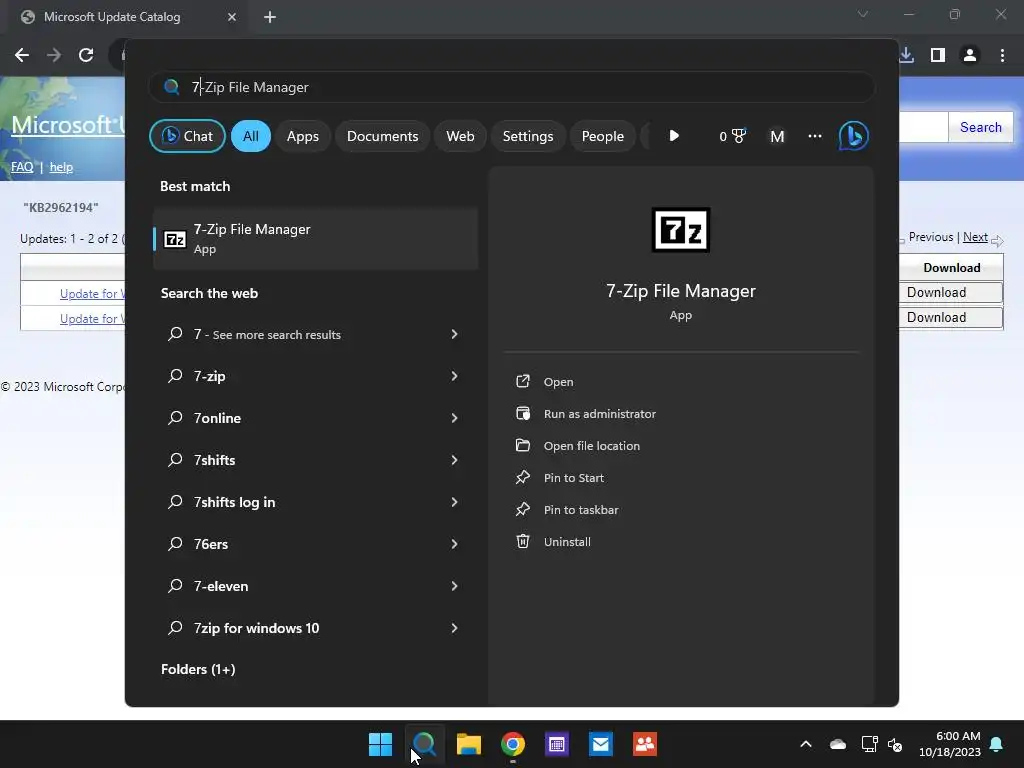
Task: Open Chrome downloads icon
Action: tap(906, 55)
